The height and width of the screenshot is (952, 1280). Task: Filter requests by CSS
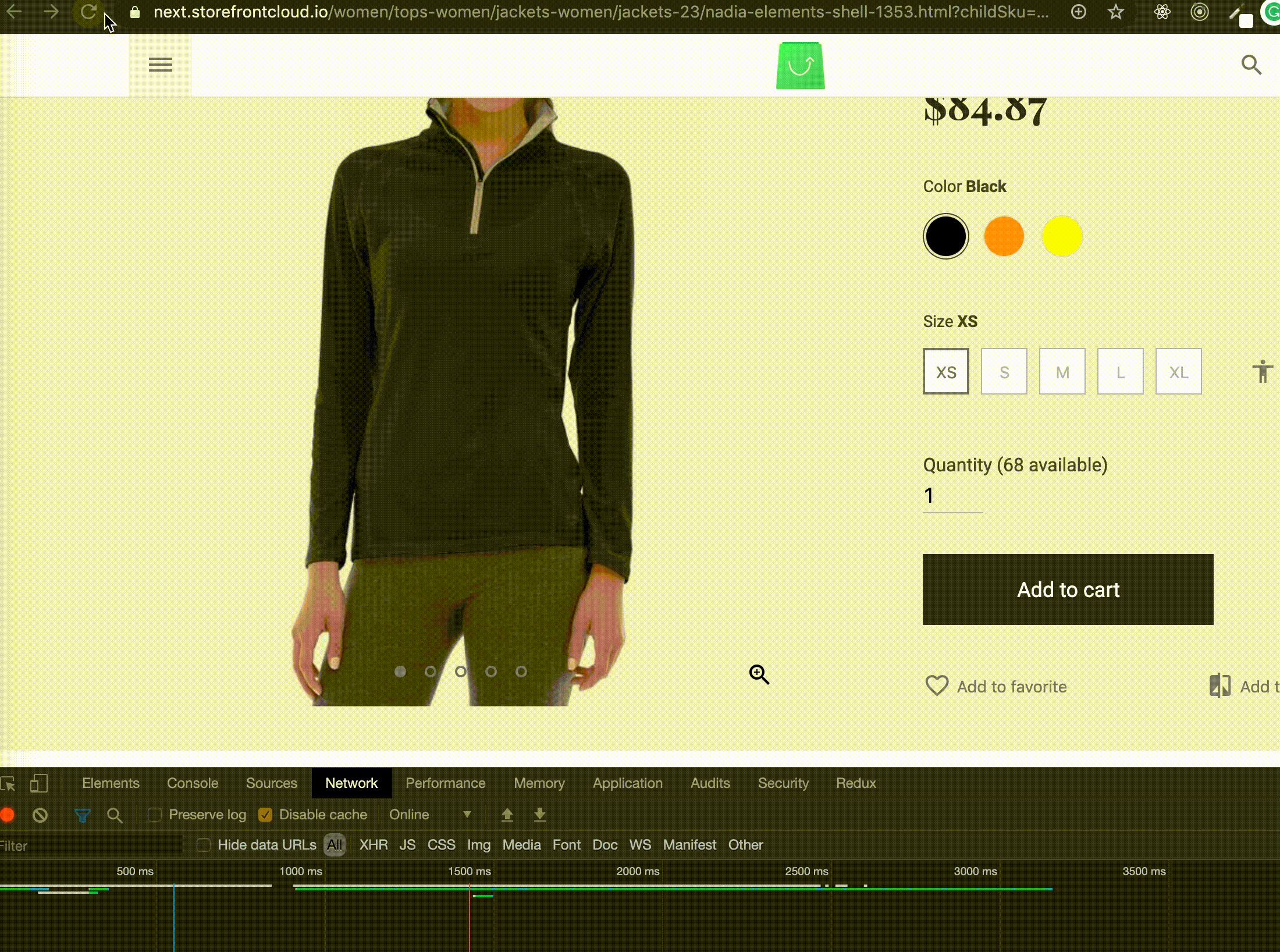(442, 845)
